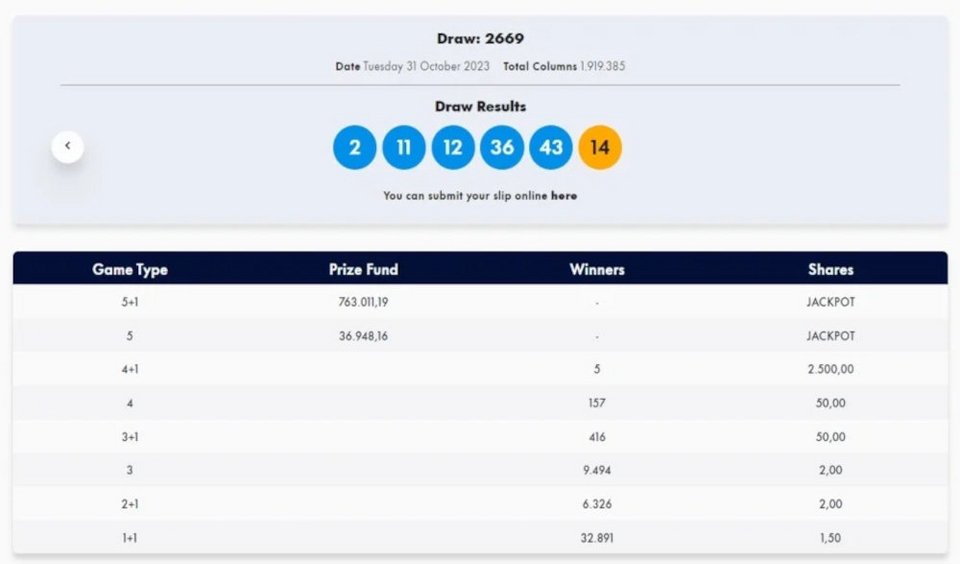960x564 pixels.
Task: Select the 5+1 game type row
Action: pos(480,302)
